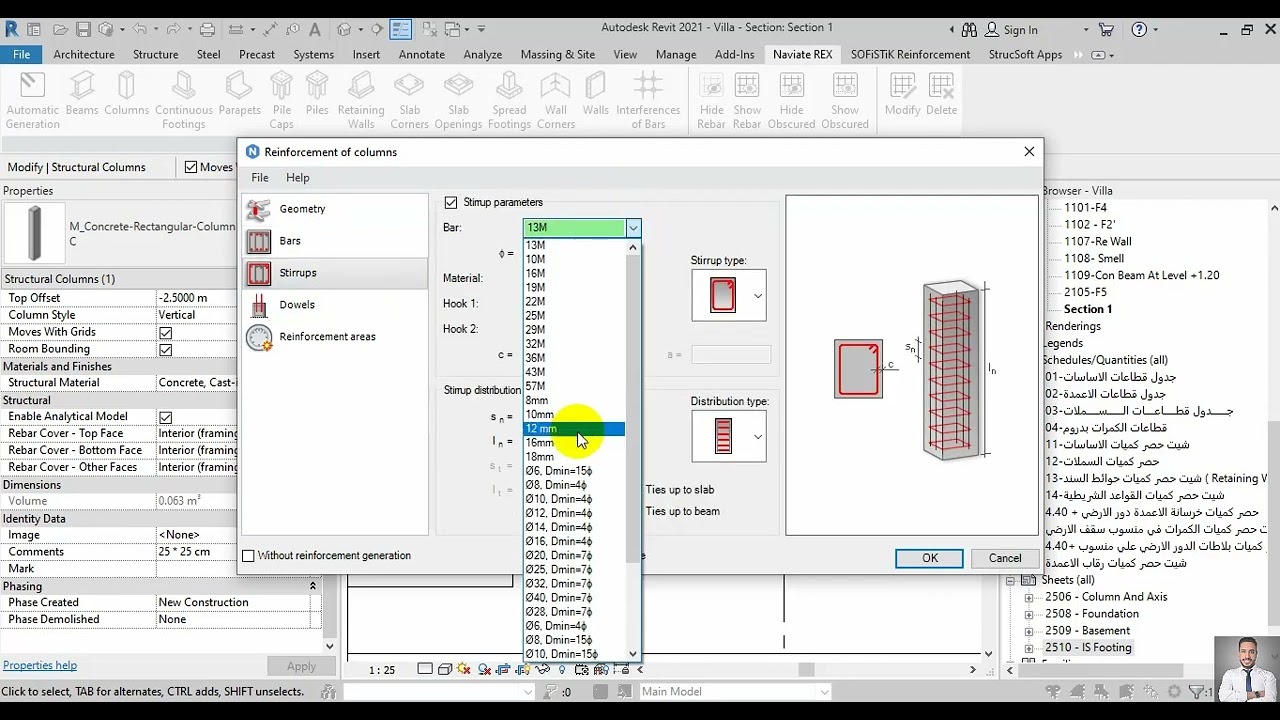Click the Save icon in quick access toolbar
Screen dimensions: 1280x720
click(84, 30)
